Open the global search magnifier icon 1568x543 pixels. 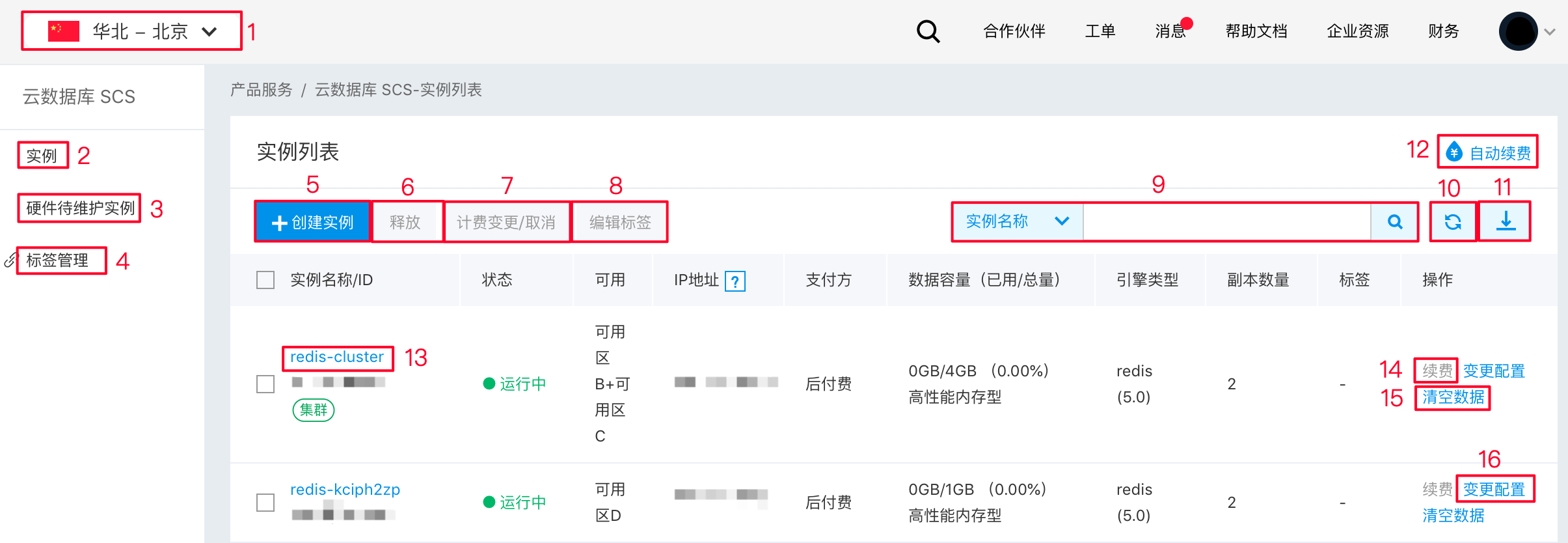pos(928,31)
